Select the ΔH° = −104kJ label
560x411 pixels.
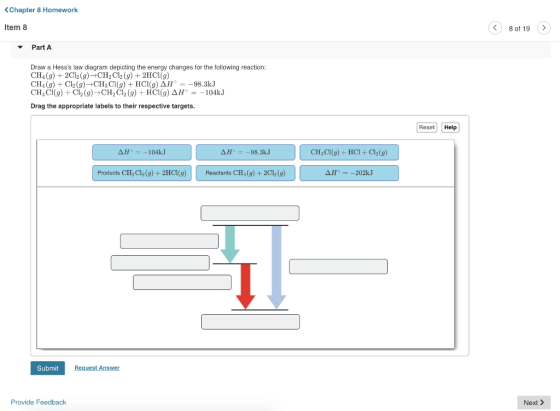(x=142, y=152)
